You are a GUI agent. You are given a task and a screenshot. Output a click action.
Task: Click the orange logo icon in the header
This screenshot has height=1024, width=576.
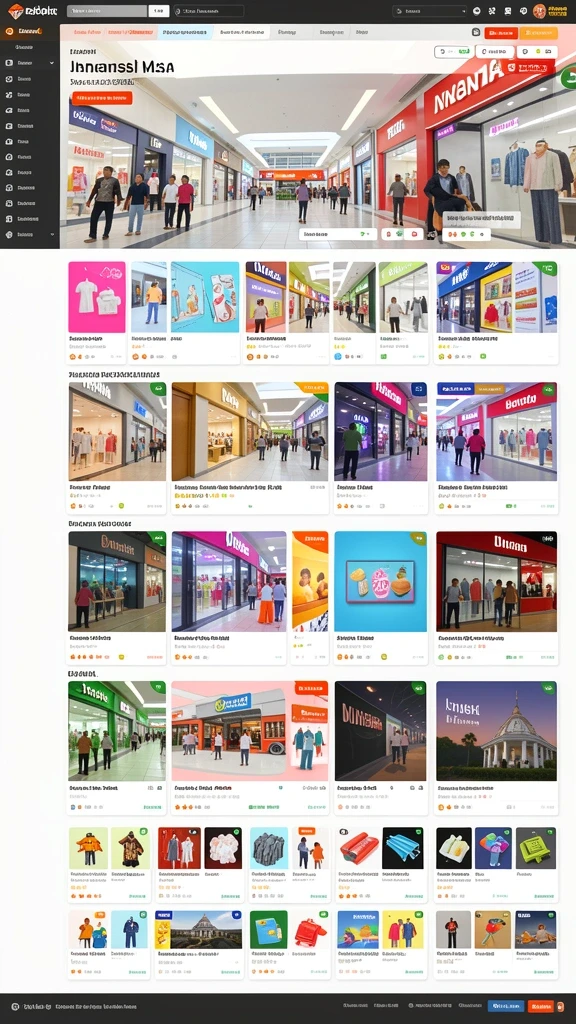point(16,11)
